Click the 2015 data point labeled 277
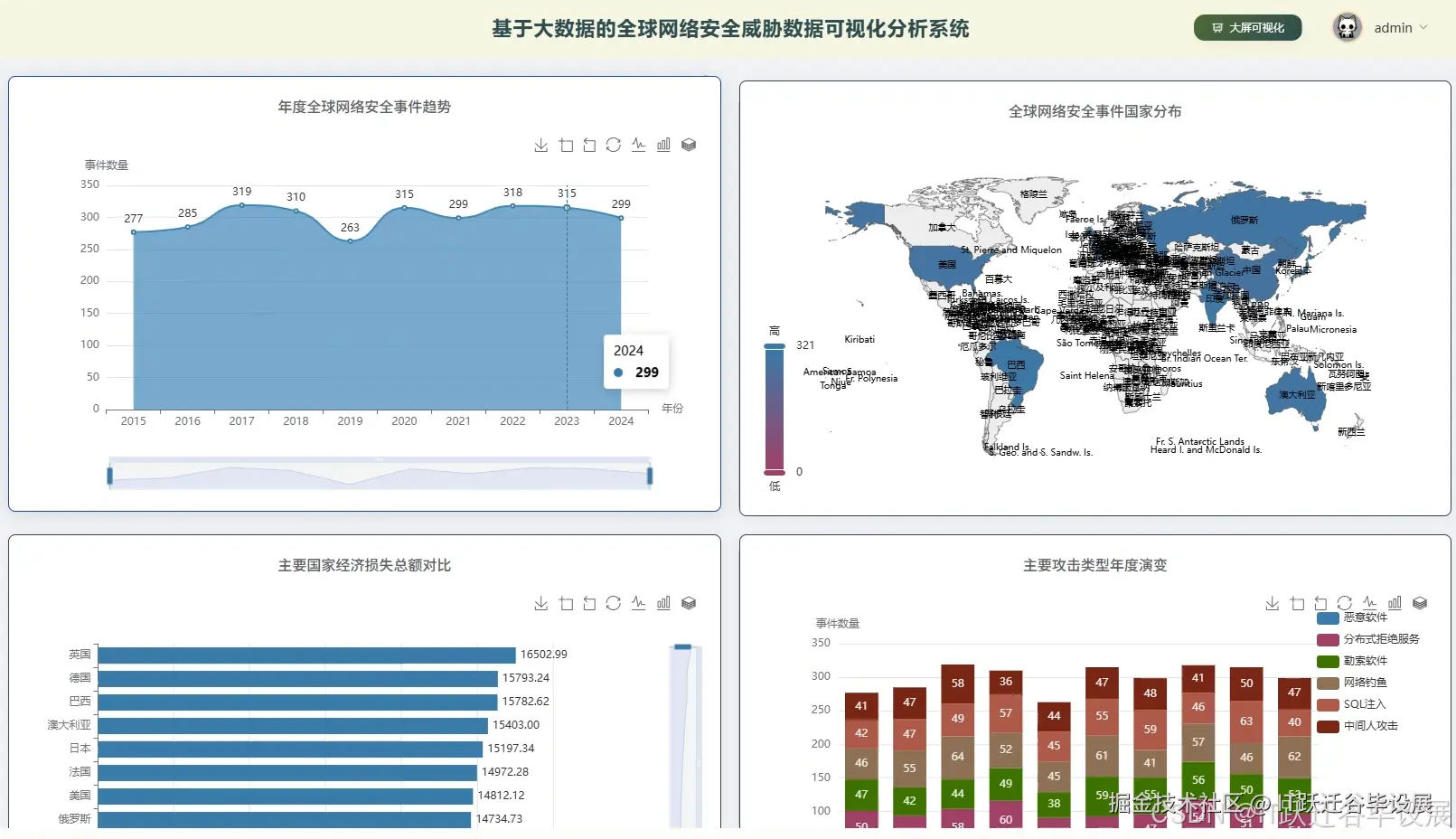The width and height of the screenshot is (1456, 839). tap(134, 232)
